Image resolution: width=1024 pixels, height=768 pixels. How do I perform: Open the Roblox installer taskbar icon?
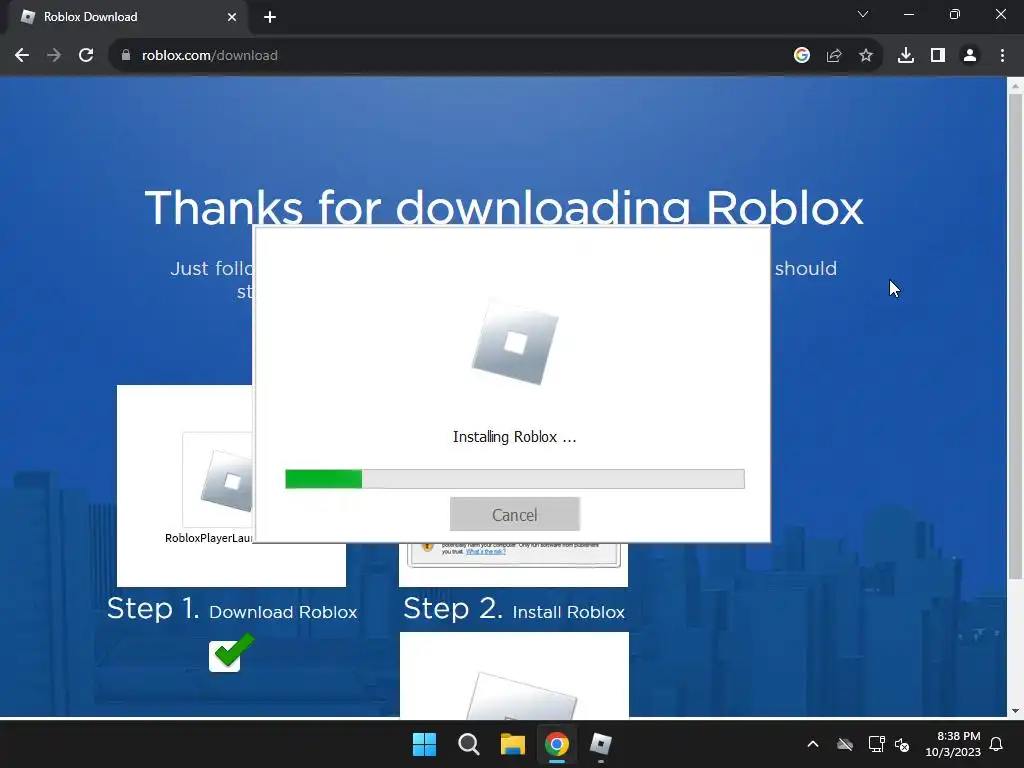(601, 744)
